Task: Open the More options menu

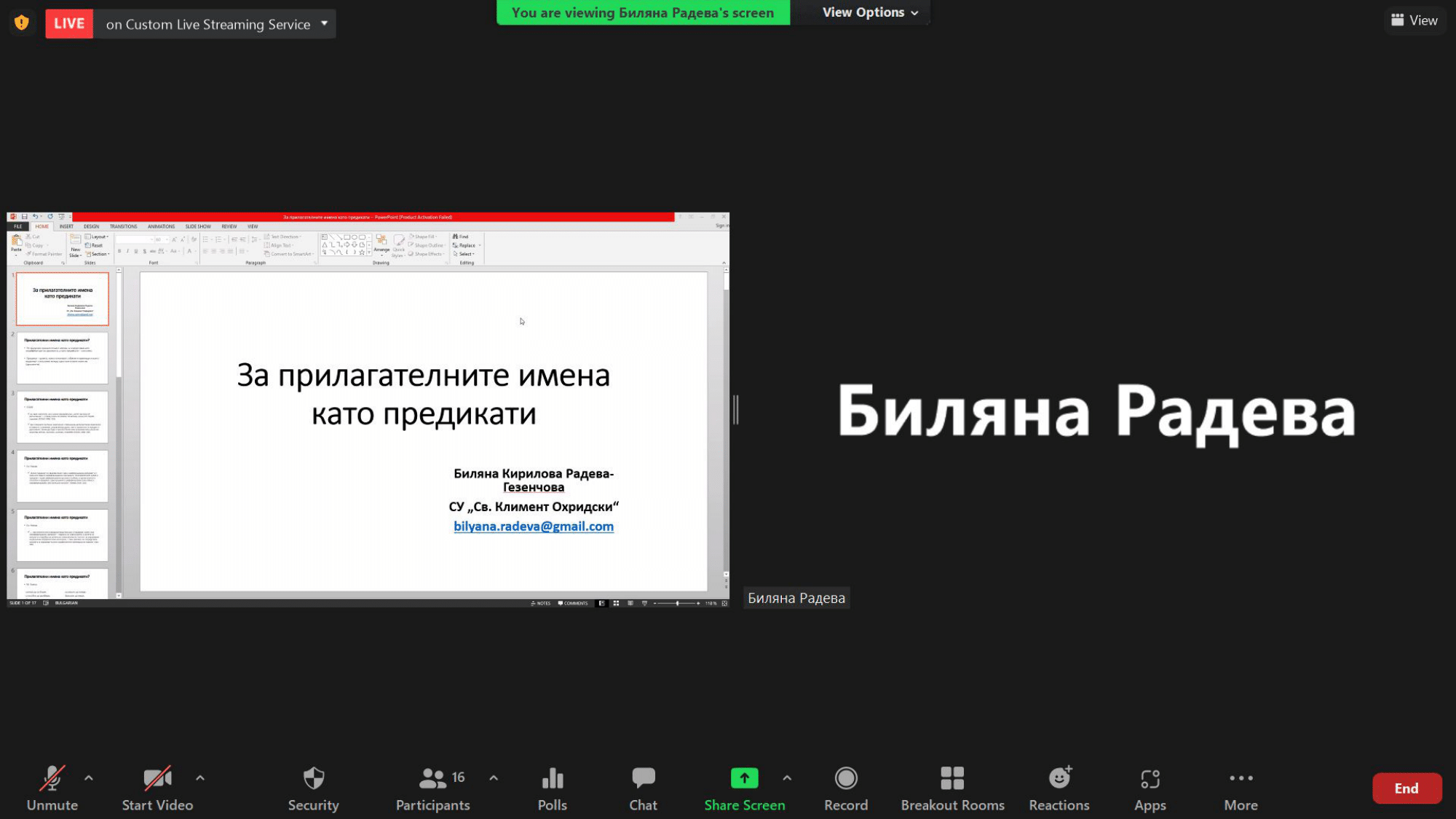Action: [1241, 788]
